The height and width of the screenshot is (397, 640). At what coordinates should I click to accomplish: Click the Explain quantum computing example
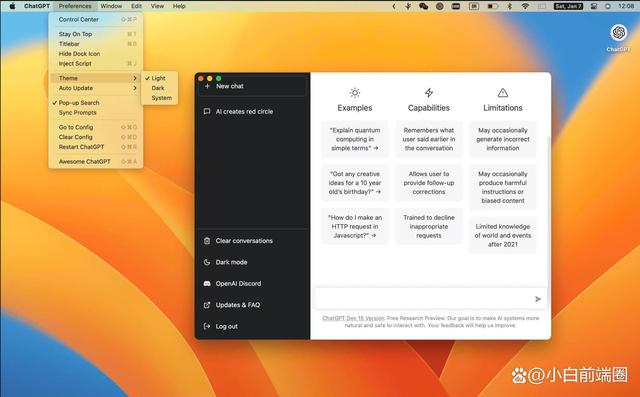[x=355, y=139]
